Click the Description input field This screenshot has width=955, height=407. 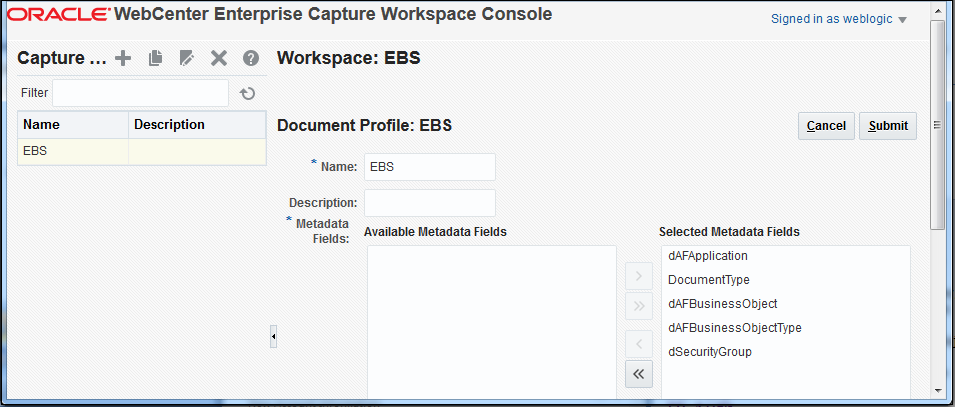click(x=430, y=203)
